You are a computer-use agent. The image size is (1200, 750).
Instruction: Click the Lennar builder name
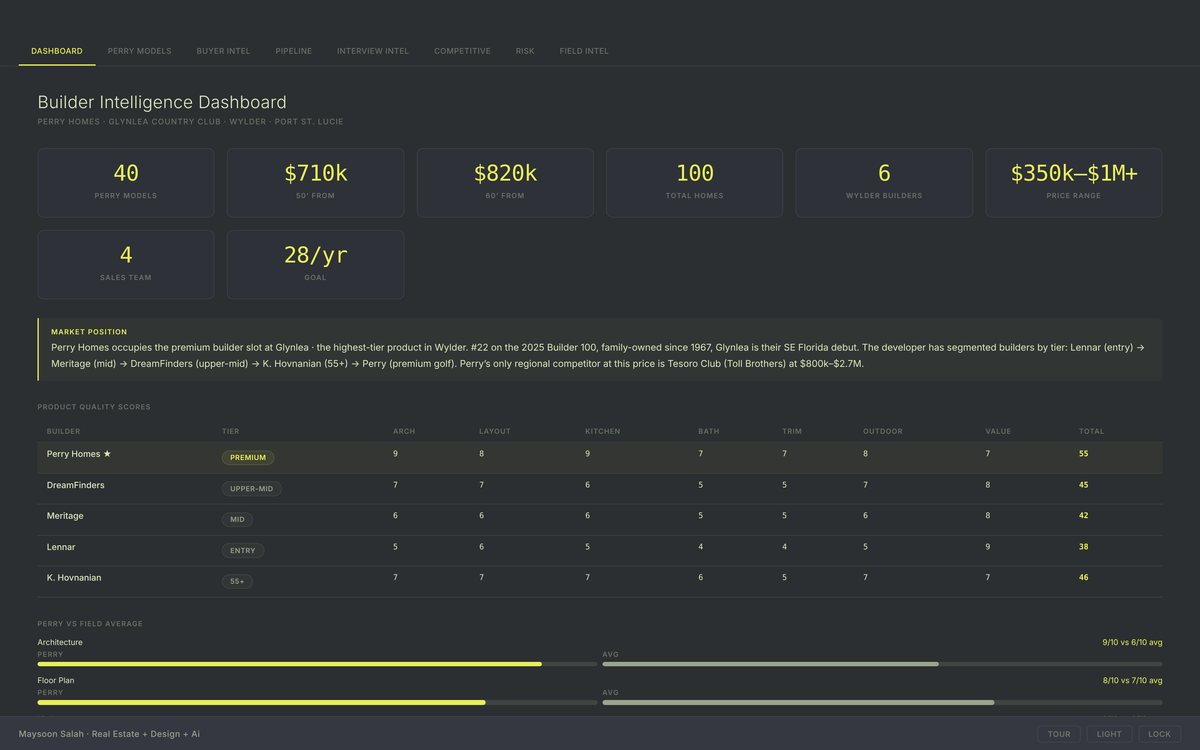(61, 547)
